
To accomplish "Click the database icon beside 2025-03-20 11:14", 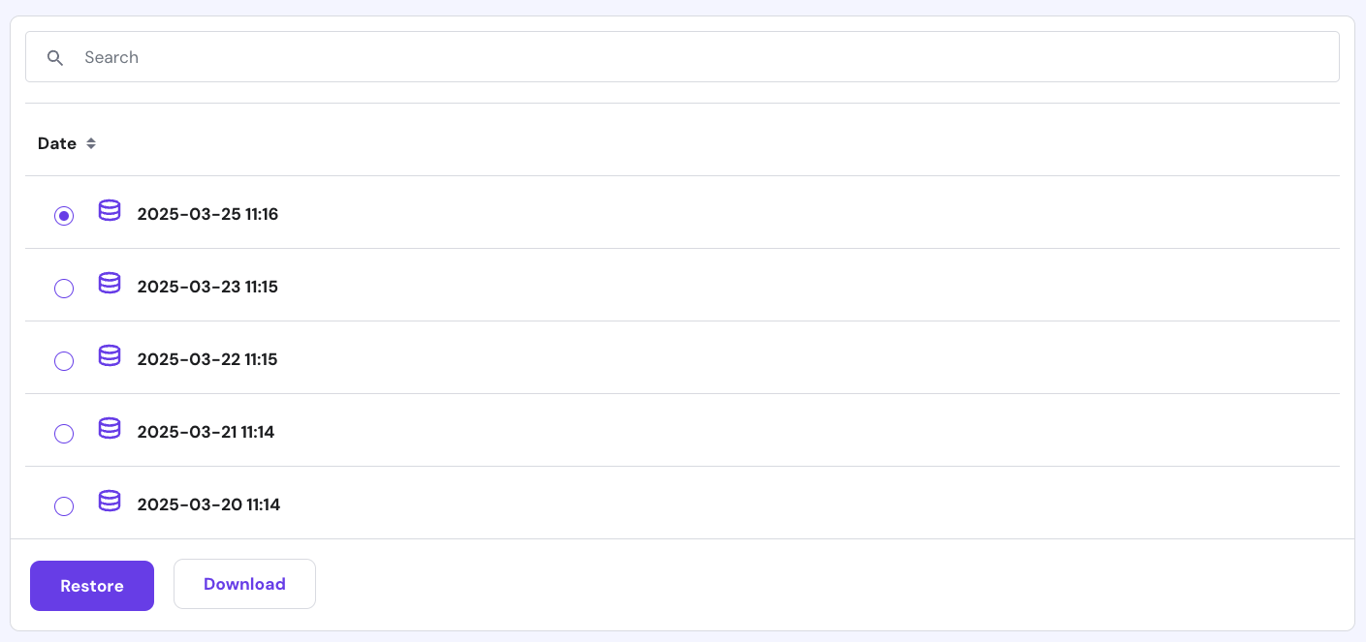I will click(109, 501).
